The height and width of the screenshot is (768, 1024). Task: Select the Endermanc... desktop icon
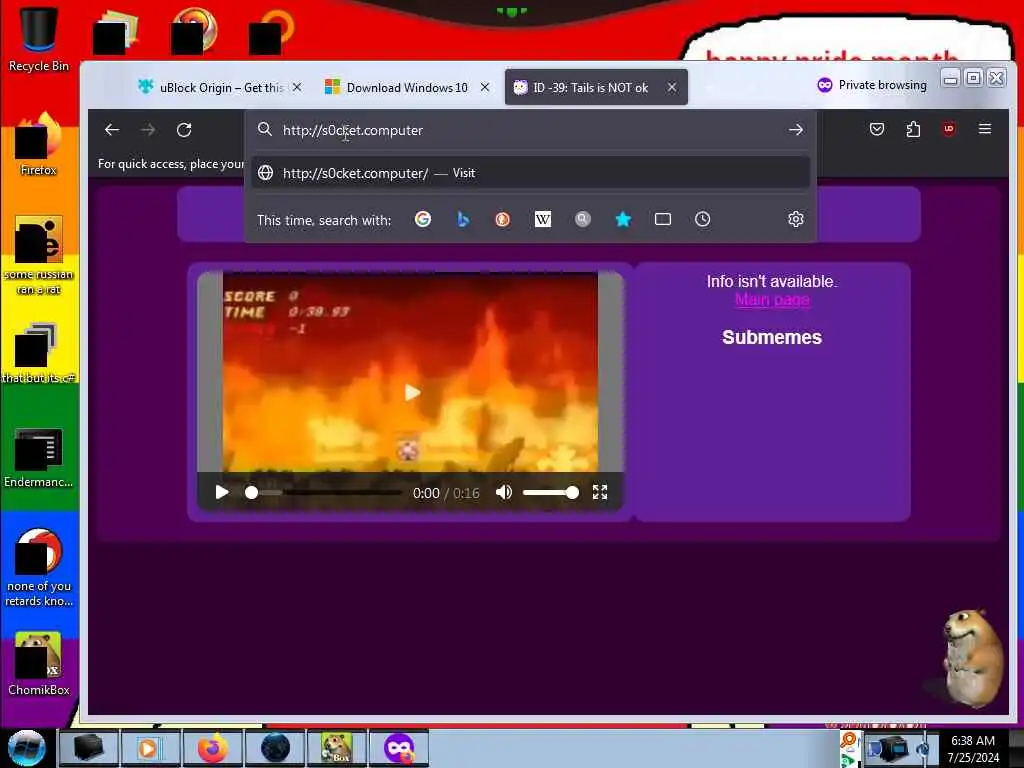[38, 457]
